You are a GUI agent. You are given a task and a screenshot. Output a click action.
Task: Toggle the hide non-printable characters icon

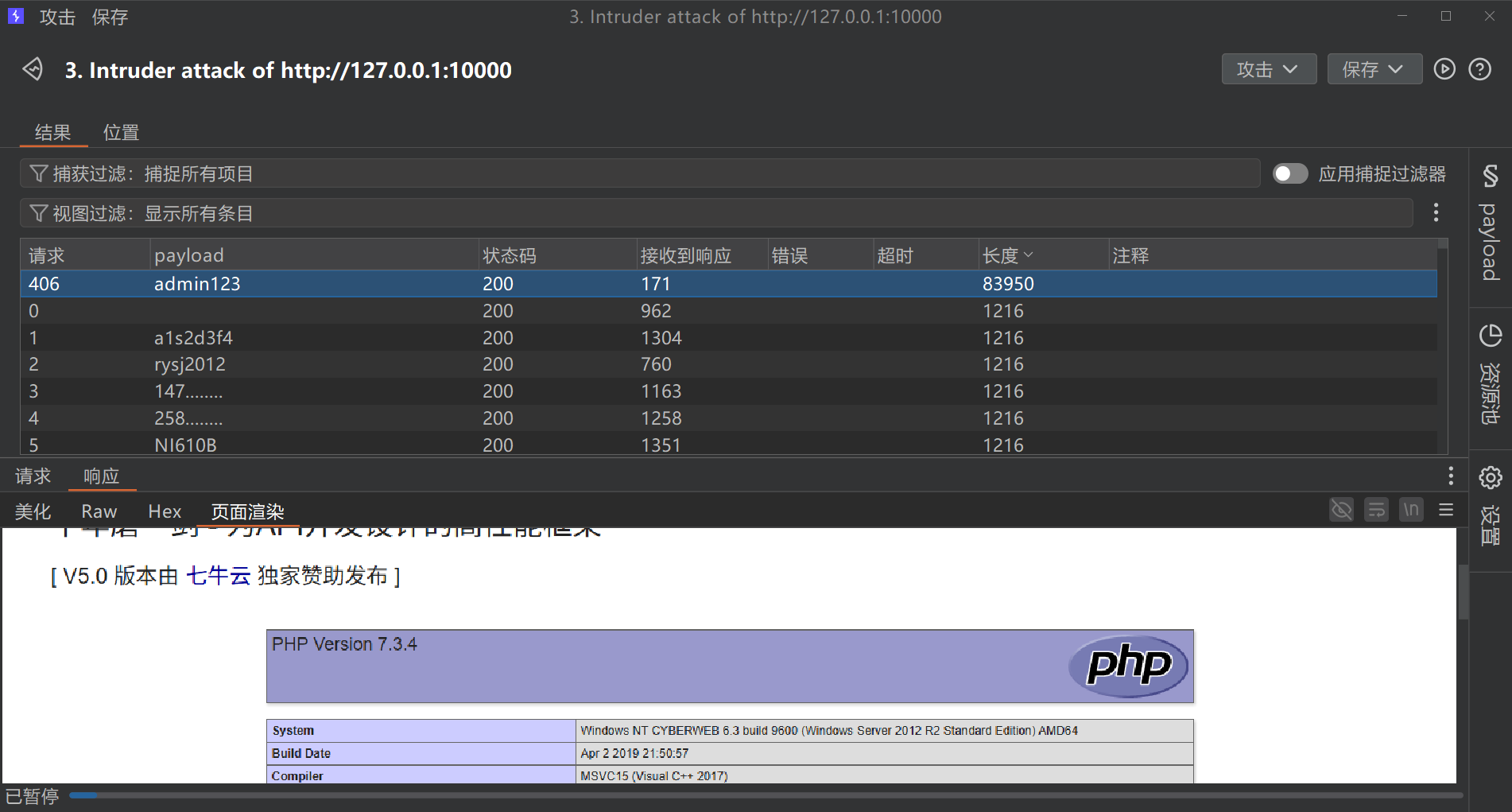click(1341, 510)
